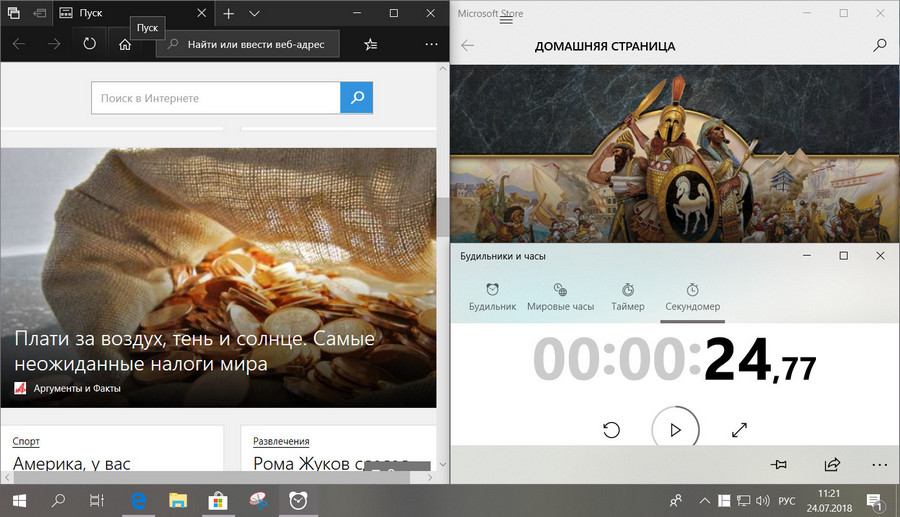900x517 pixels.
Task: Maximize the Будильники и часы window
Action: click(x=844, y=256)
